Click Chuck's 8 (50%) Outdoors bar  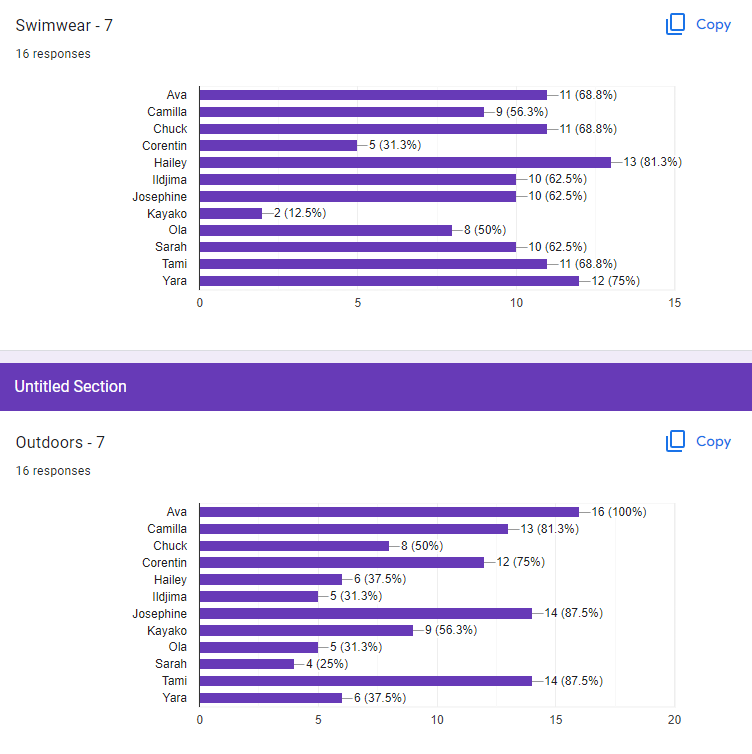coord(294,546)
